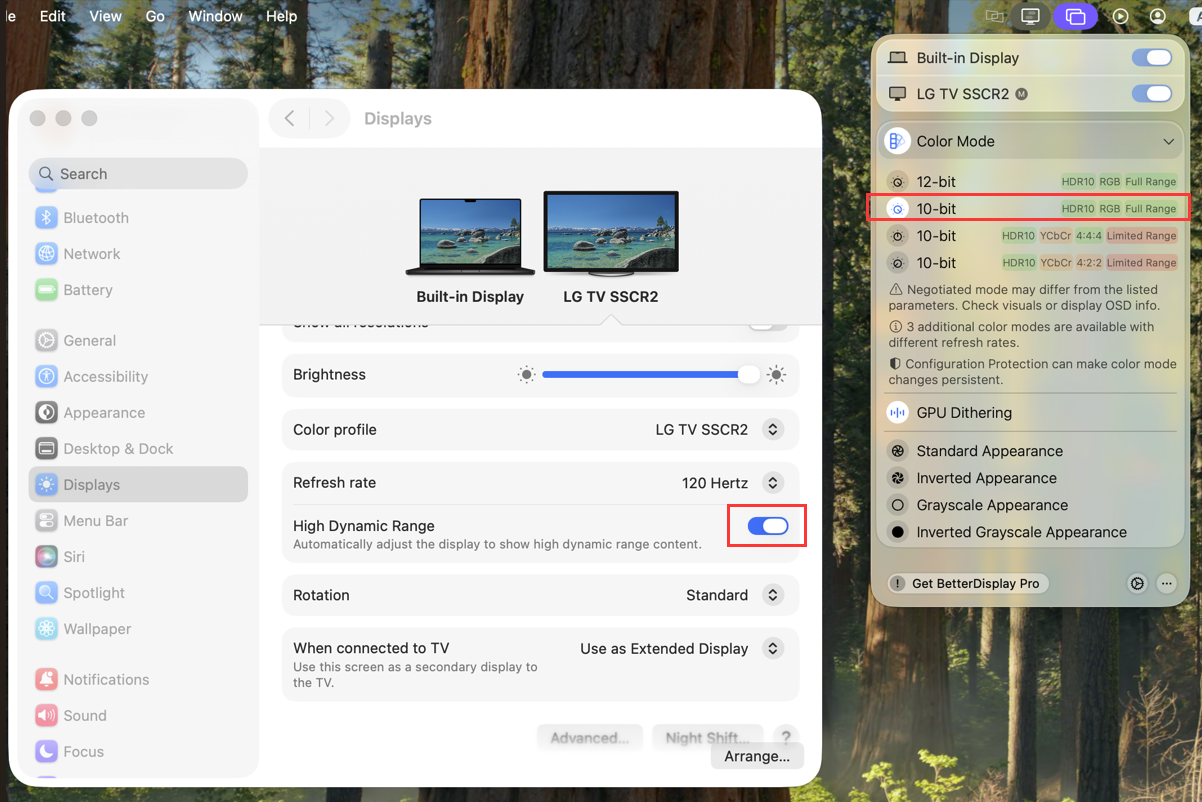The width and height of the screenshot is (1202, 802).
Task: Click the Advanced... button
Action: tap(590, 738)
